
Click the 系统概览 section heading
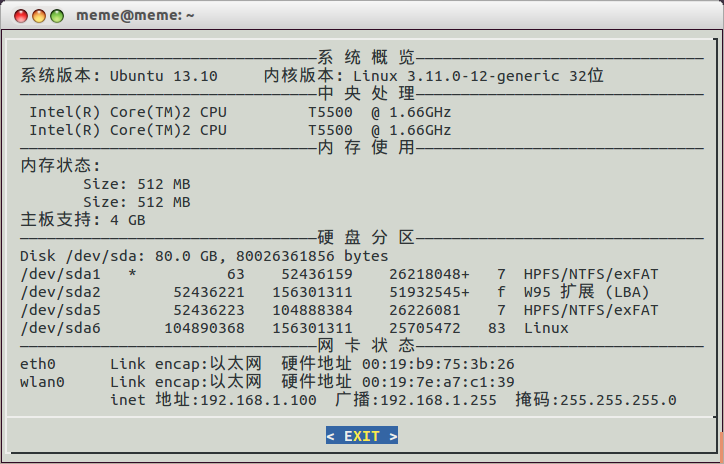pyautogui.click(x=366, y=58)
